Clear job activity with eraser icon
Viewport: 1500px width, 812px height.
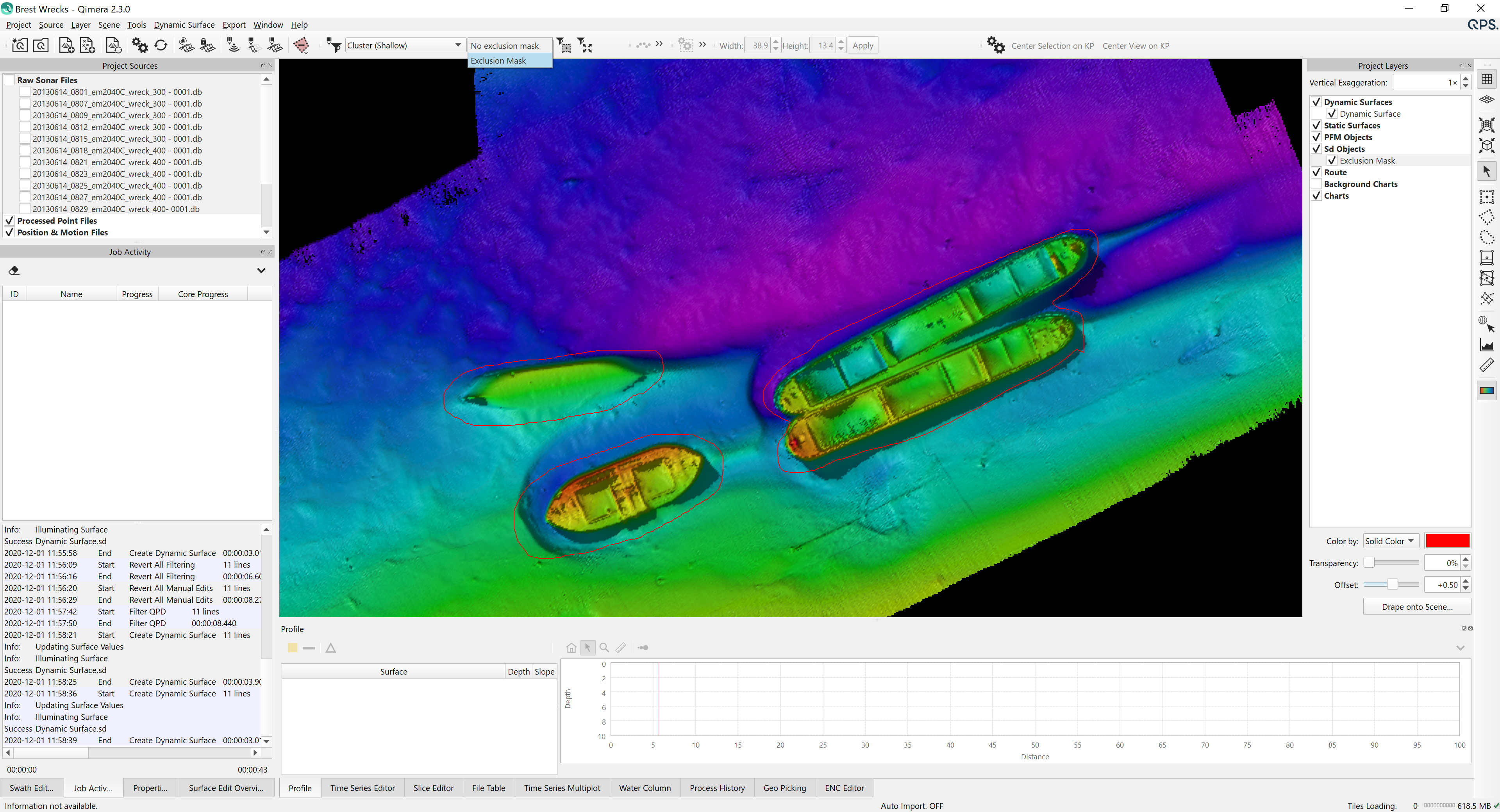point(14,271)
